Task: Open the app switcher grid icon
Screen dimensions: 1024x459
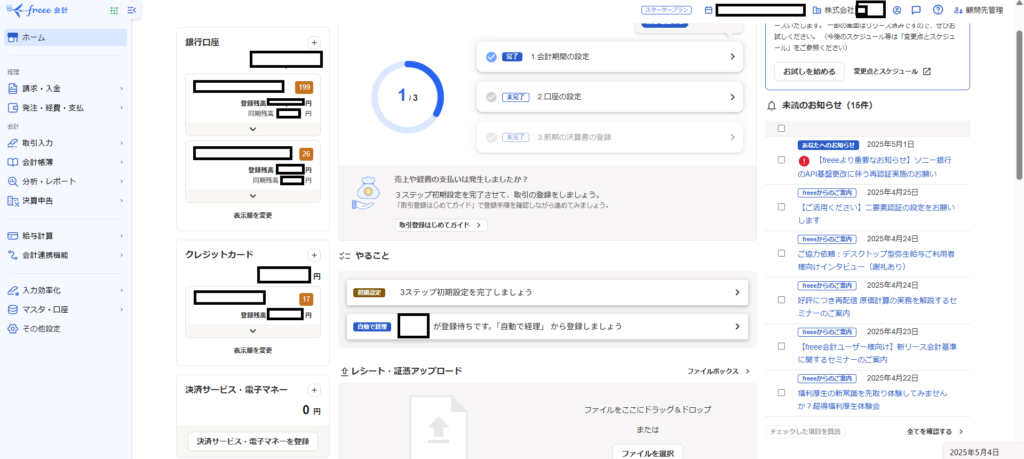Action: click(114, 10)
